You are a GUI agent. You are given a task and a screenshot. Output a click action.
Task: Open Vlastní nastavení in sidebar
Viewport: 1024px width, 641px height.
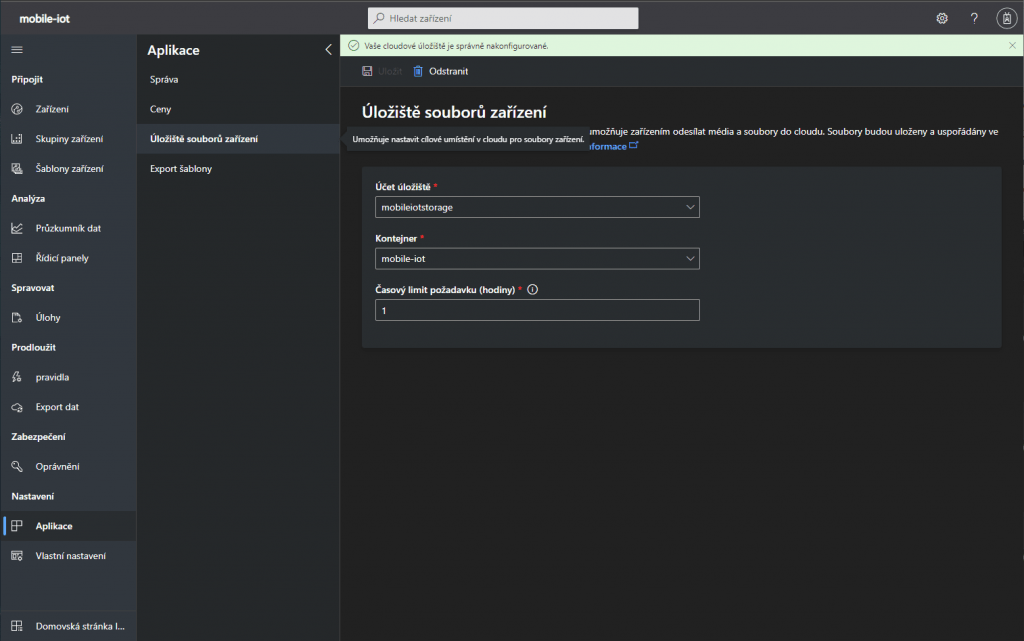71,556
